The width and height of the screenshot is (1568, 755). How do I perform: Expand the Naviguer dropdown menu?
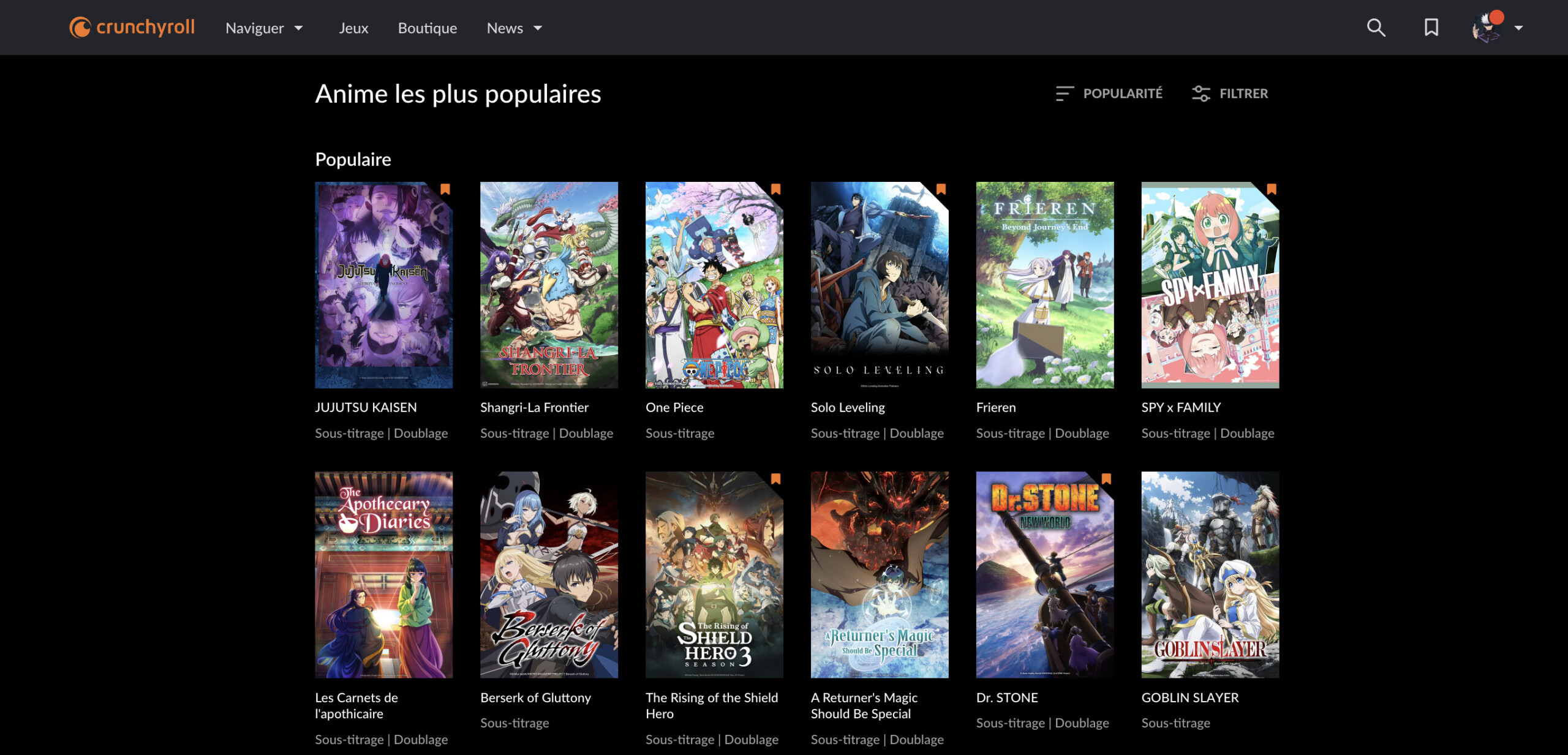tap(264, 28)
